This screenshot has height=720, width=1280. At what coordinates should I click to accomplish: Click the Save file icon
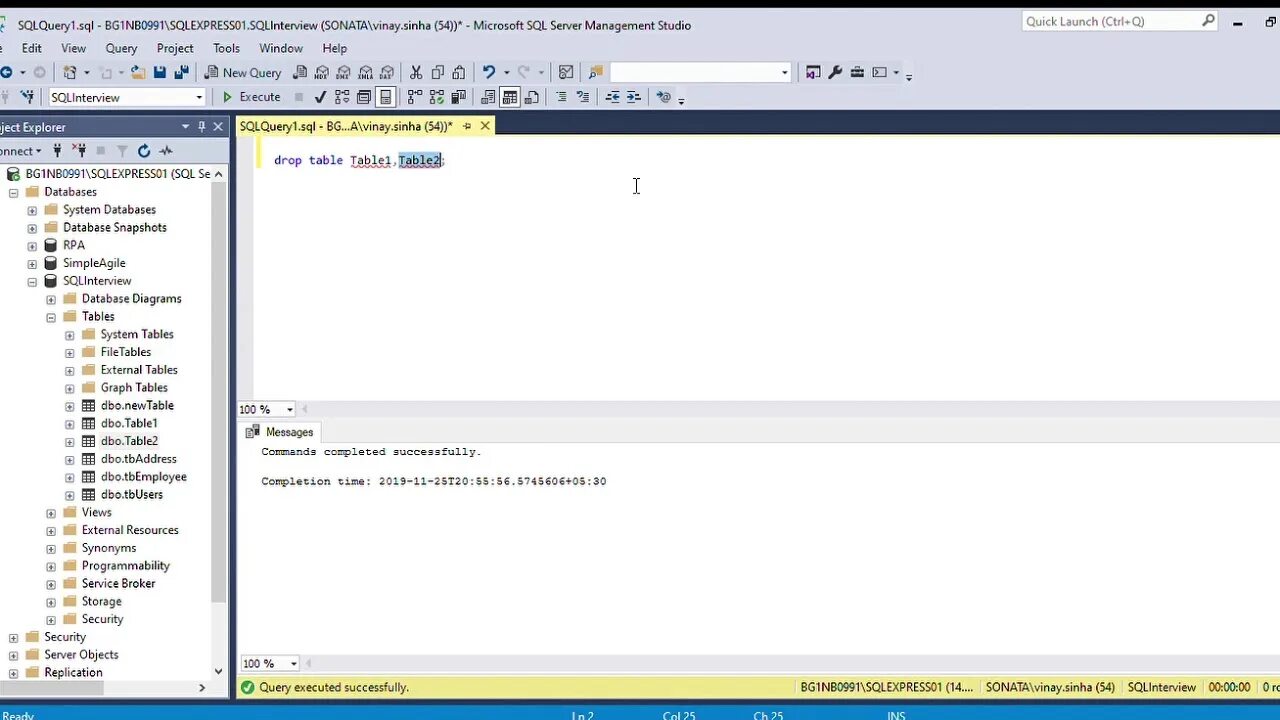click(159, 72)
